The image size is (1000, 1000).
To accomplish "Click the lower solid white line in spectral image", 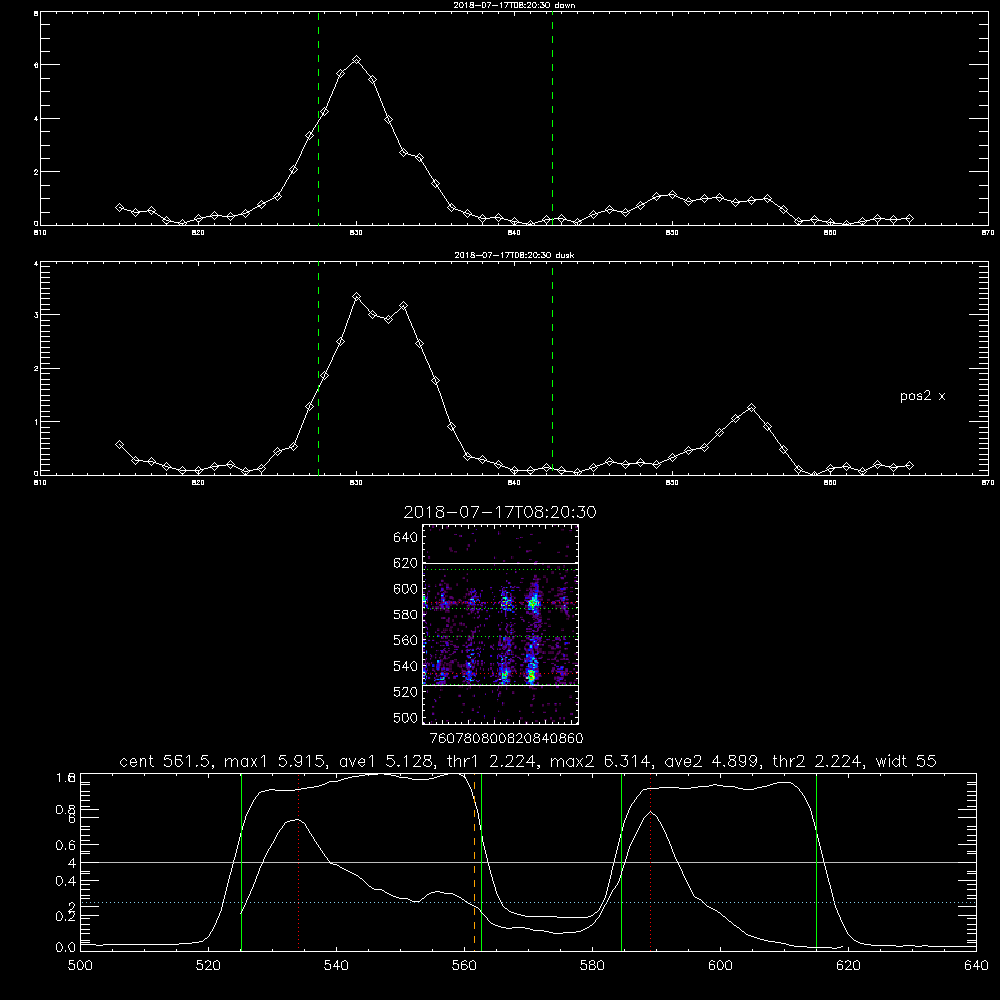I will point(501,685).
